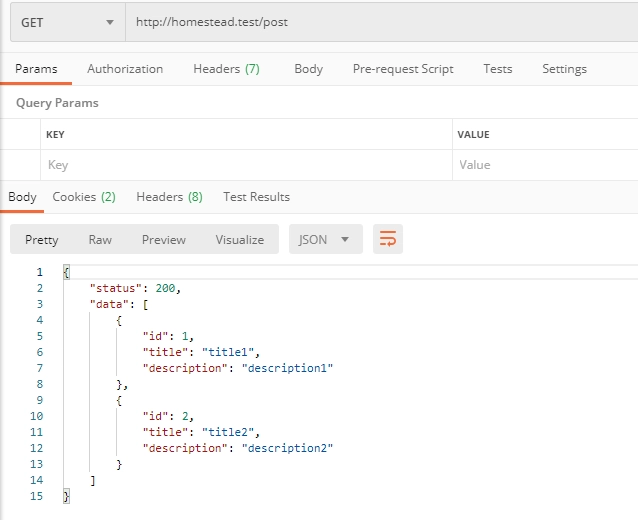This screenshot has width=638, height=520.
Task: Click the Visualize view button
Action: click(239, 240)
